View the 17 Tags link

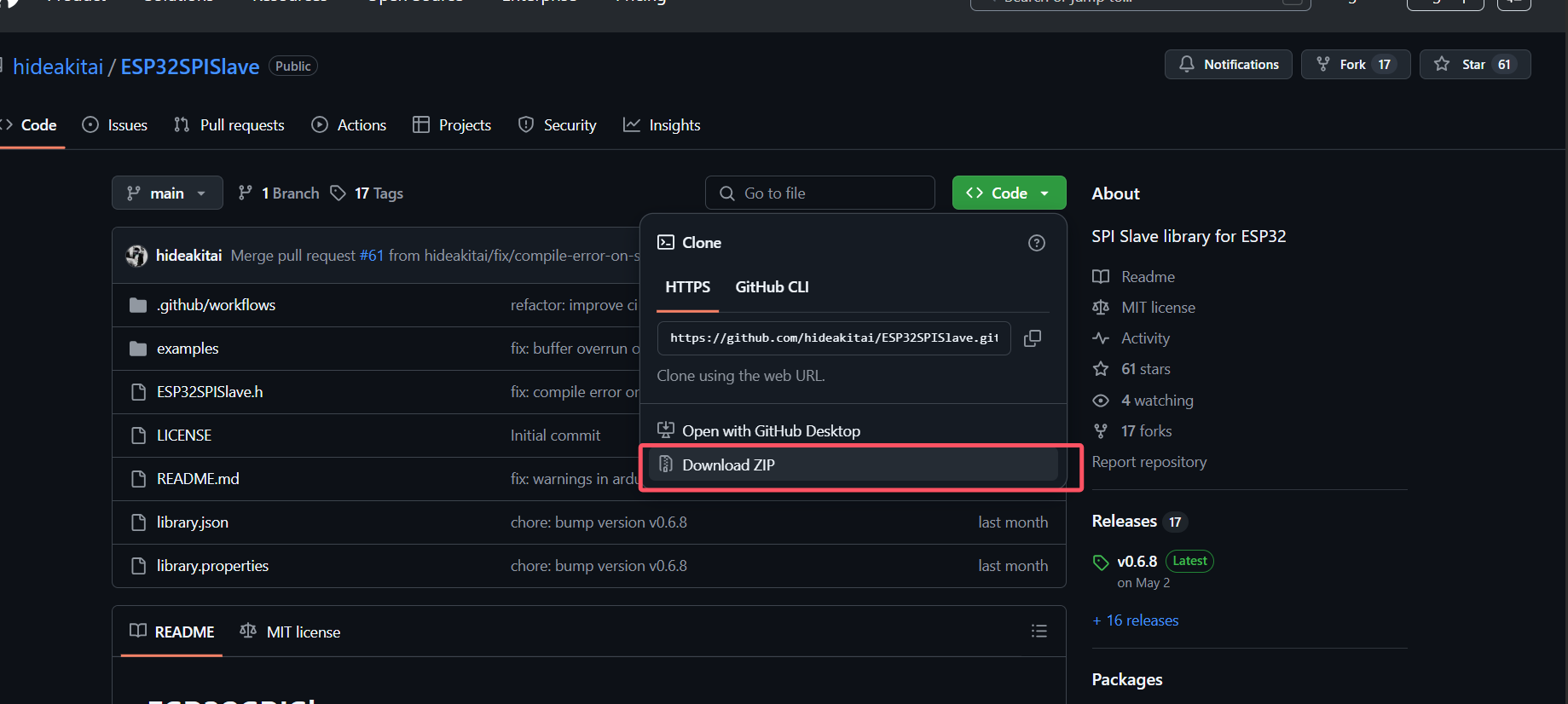(367, 193)
